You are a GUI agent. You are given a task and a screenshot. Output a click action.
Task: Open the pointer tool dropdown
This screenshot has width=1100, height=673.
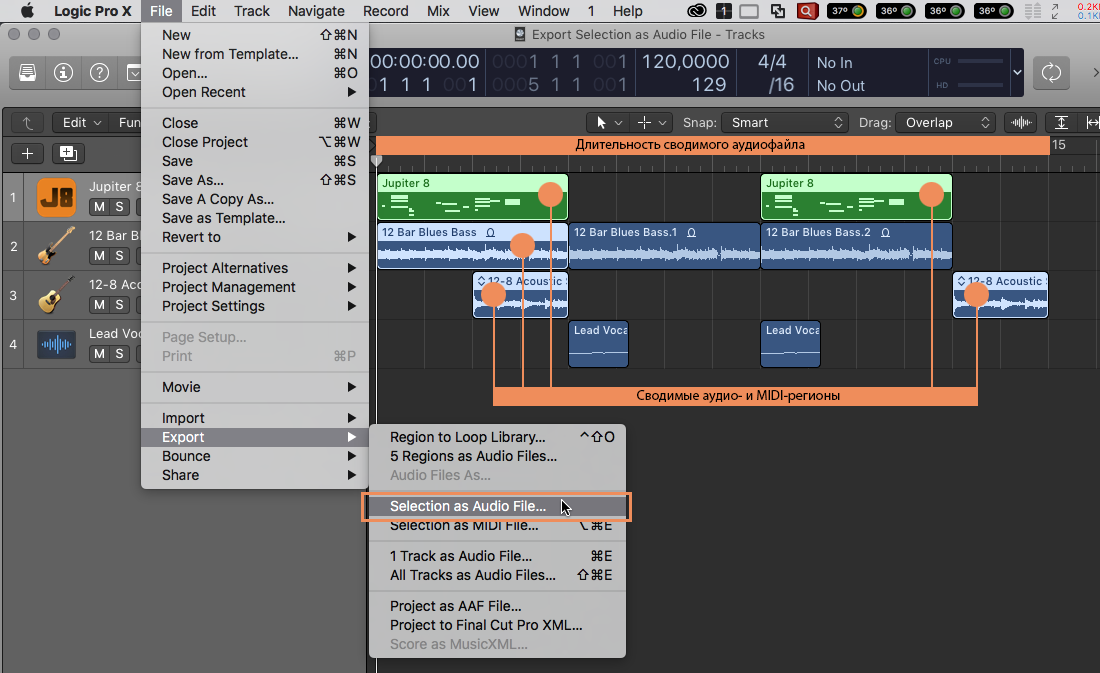click(608, 123)
